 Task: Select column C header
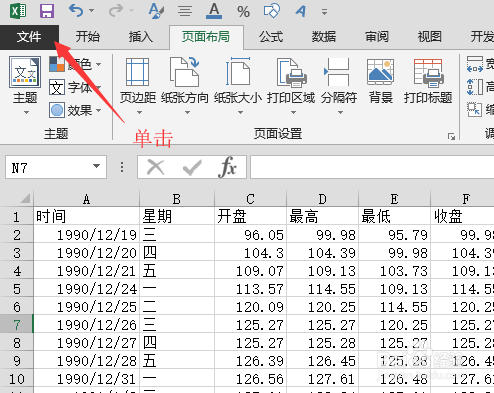point(250,199)
